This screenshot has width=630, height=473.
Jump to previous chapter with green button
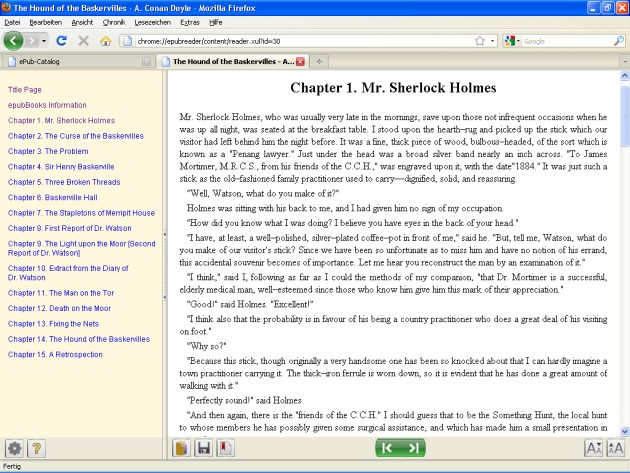tap(387, 448)
